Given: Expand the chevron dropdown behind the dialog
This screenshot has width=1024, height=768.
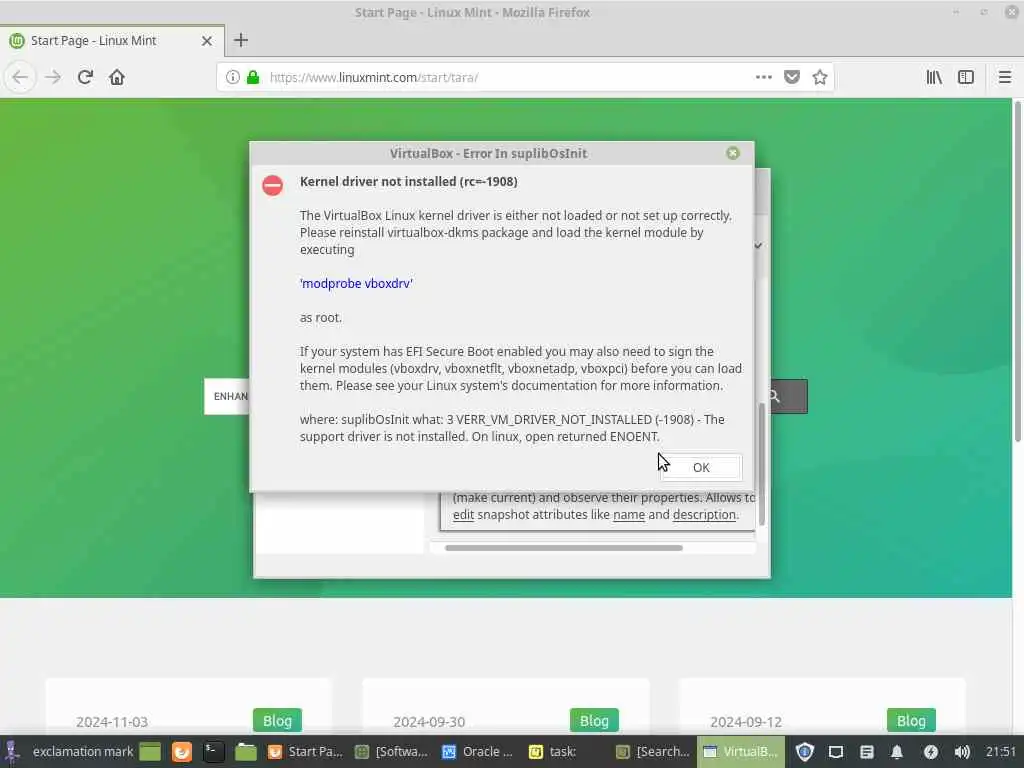Looking at the screenshot, I should pyautogui.click(x=758, y=246).
